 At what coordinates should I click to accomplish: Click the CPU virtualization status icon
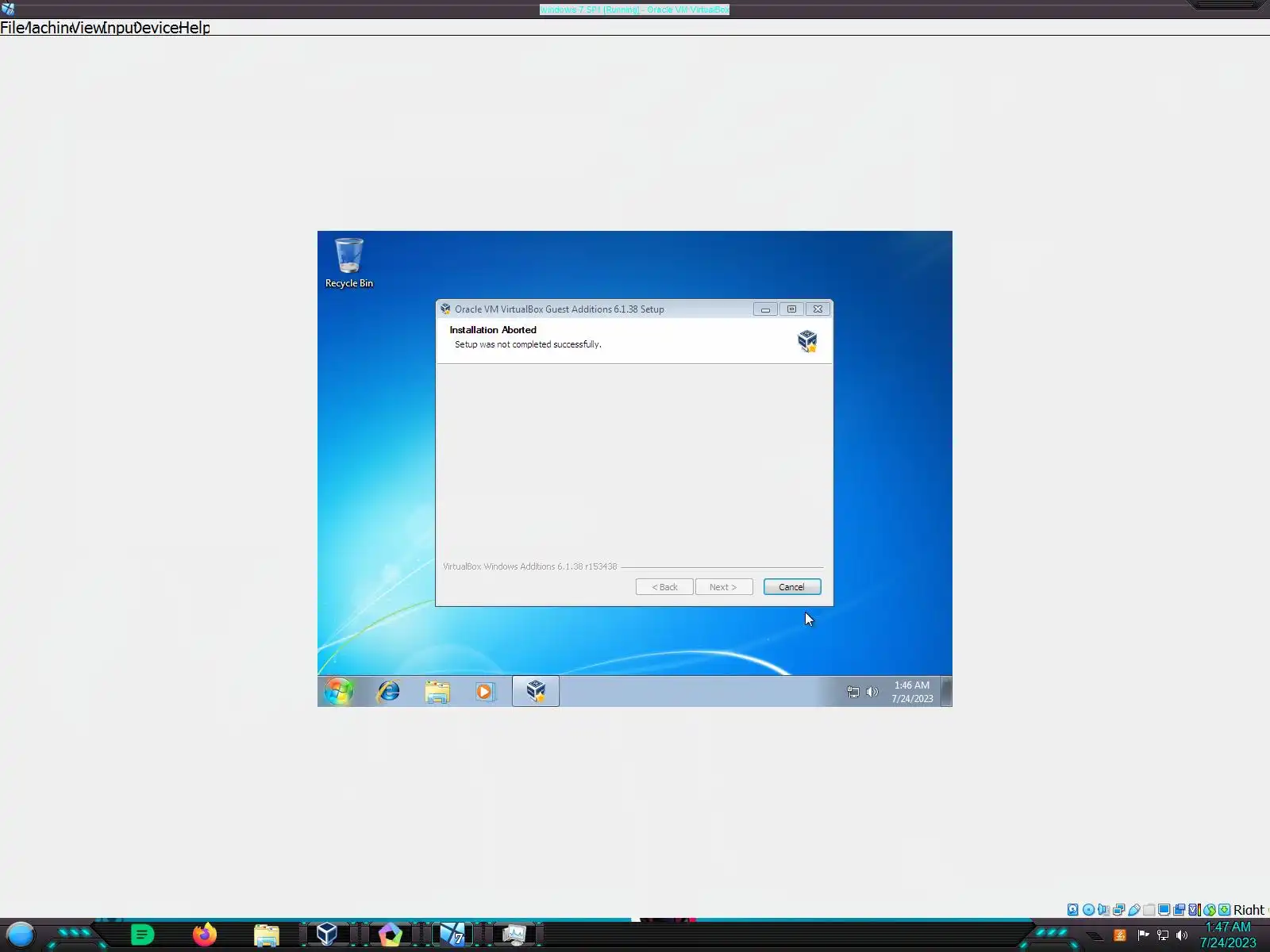1194,910
